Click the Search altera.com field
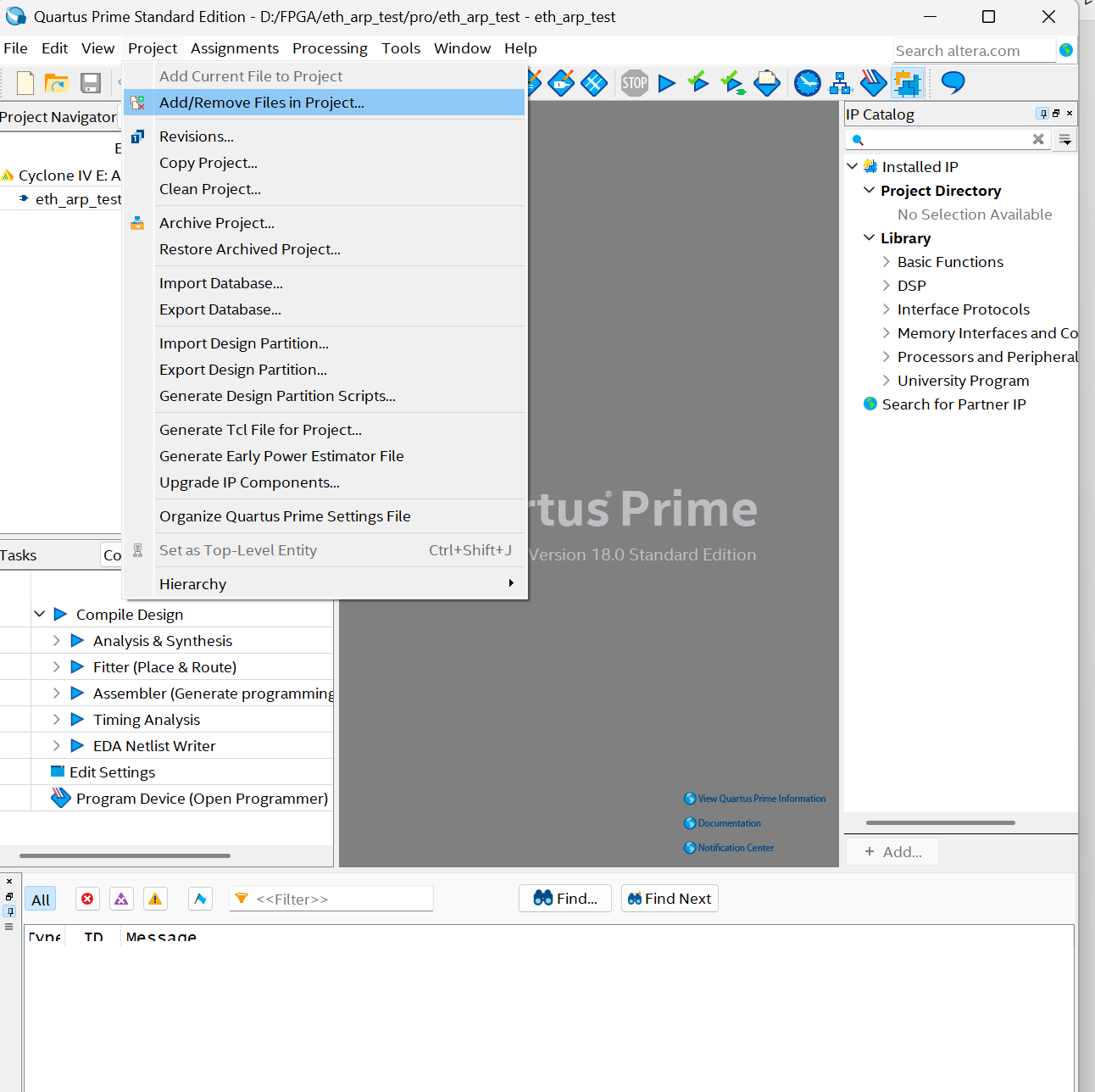Viewport: 1095px width, 1092px height. (x=974, y=51)
